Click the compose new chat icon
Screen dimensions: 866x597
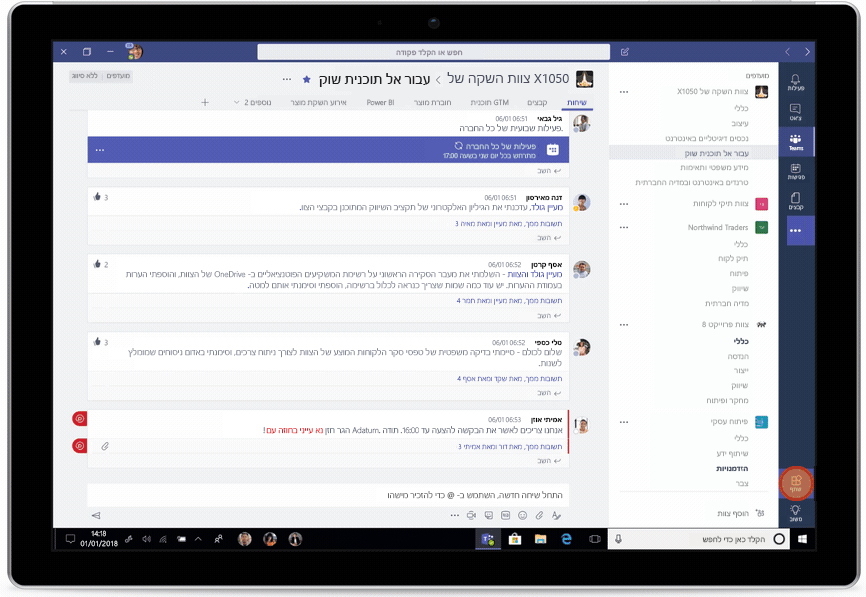tap(625, 52)
